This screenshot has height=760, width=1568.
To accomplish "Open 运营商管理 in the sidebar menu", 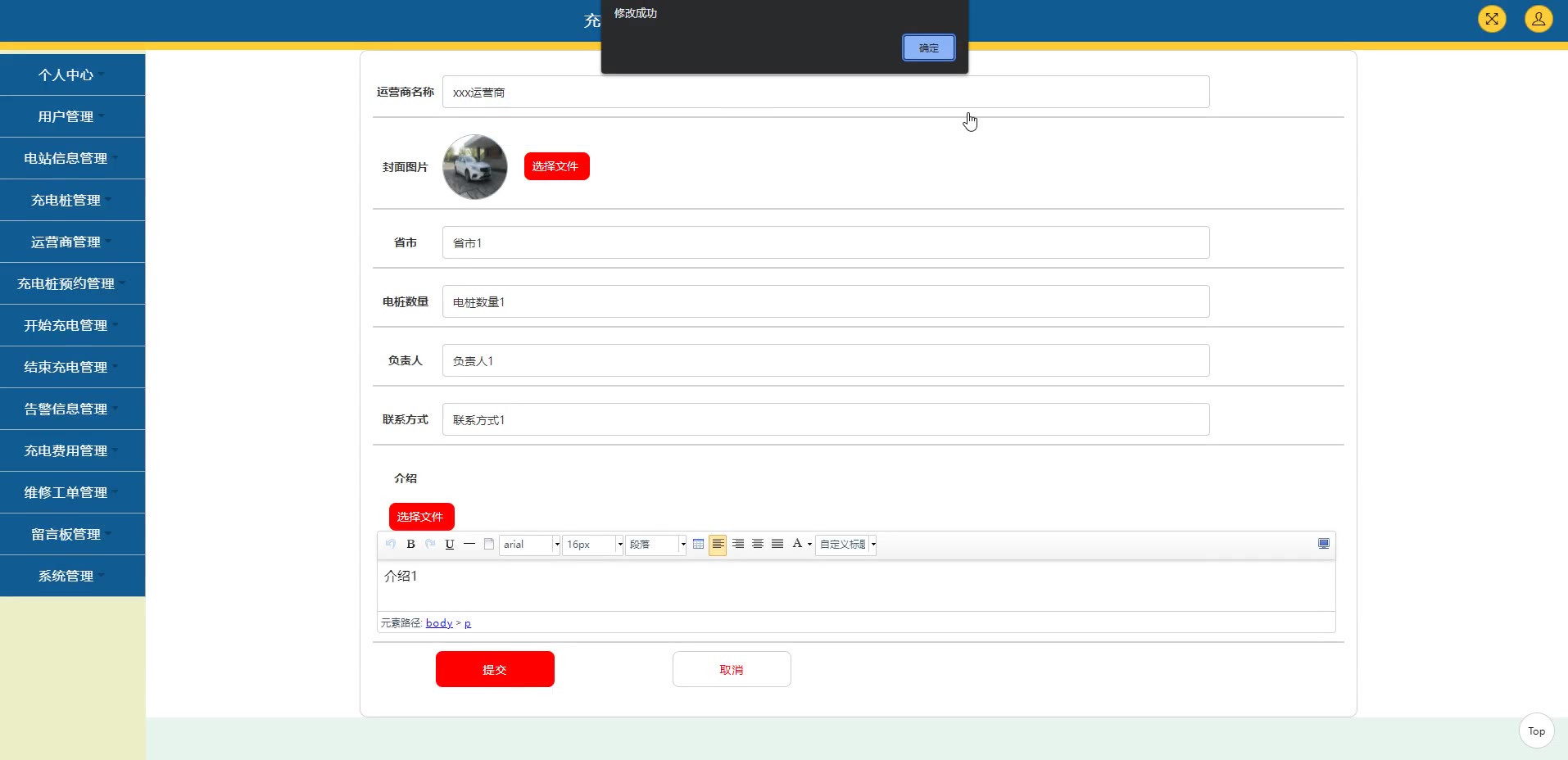I will click(66, 242).
